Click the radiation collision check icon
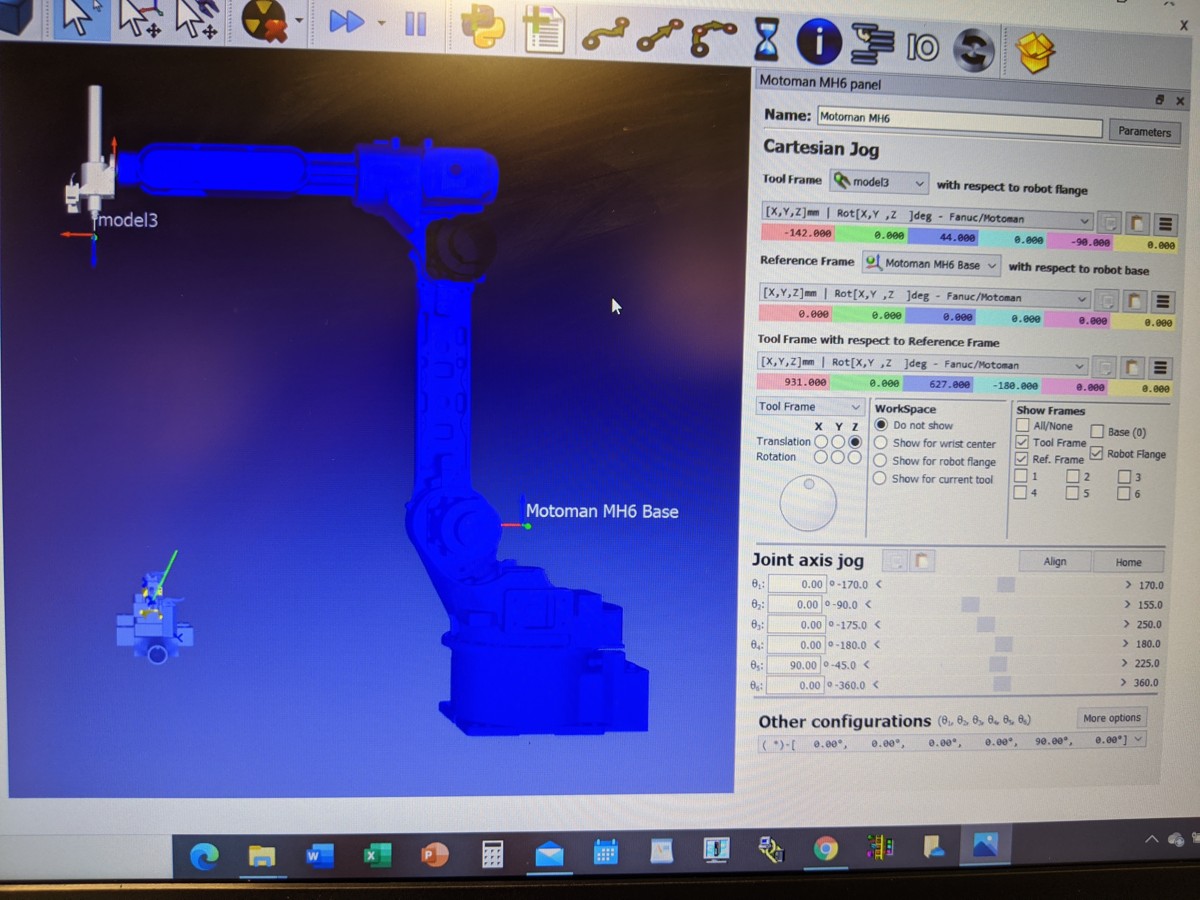The height and width of the screenshot is (900, 1200). (263, 24)
